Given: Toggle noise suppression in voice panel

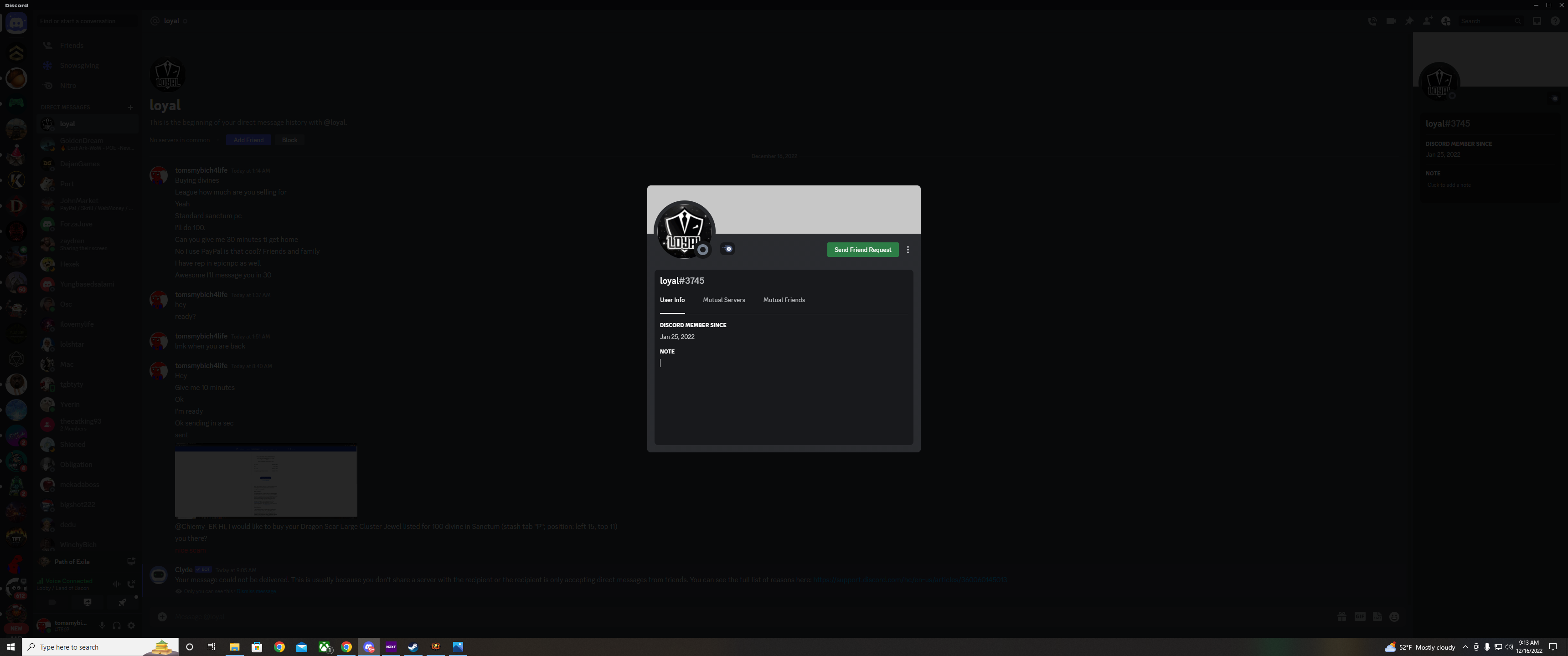Looking at the screenshot, I should point(116,584).
